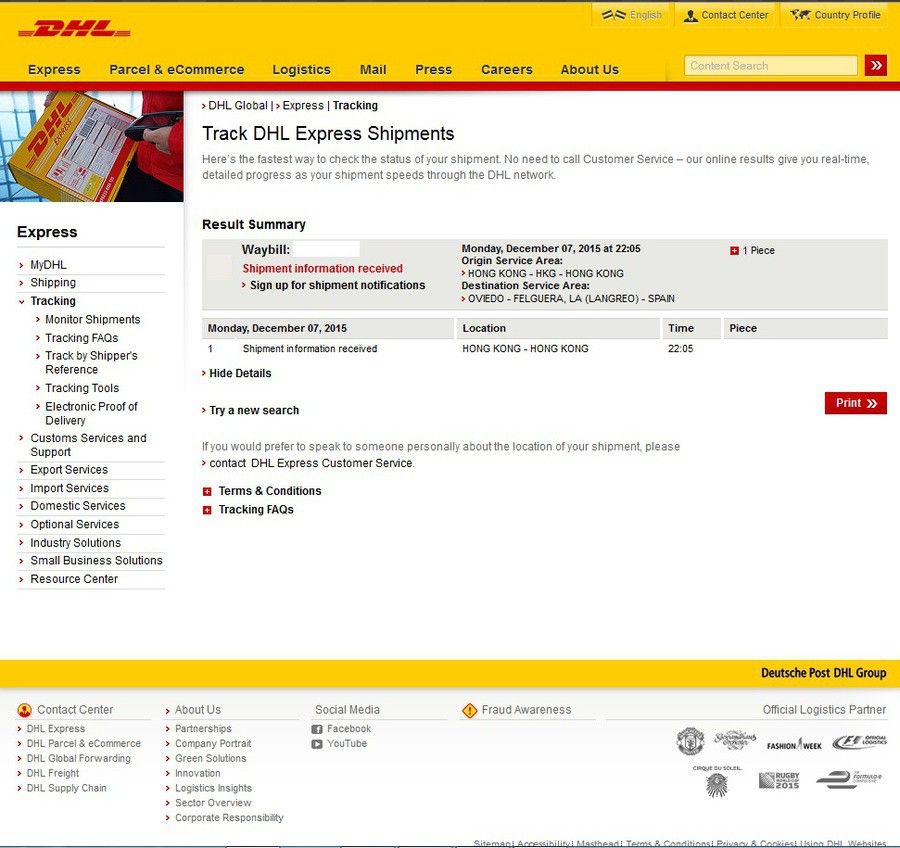The height and width of the screenshot is (848, 900).
Task: Expand Customs Services and Support
Action: point(88,445)
